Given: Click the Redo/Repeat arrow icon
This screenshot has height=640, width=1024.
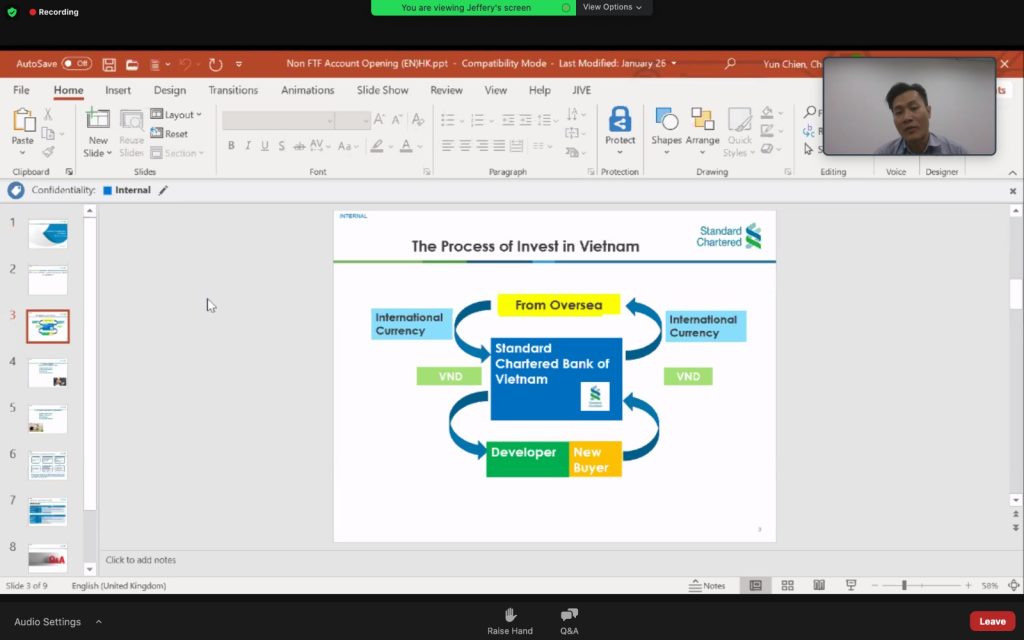Looking at the screenshot, I should tap(216, 64).
